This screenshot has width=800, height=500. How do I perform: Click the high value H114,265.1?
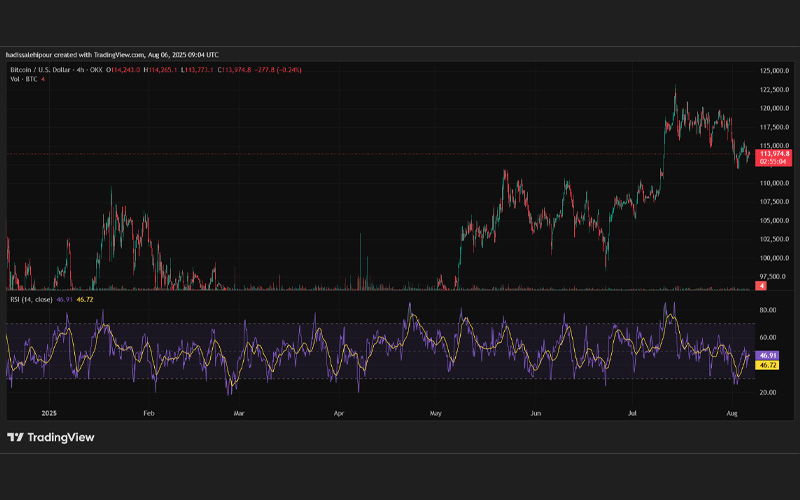(x=161, y=70)
